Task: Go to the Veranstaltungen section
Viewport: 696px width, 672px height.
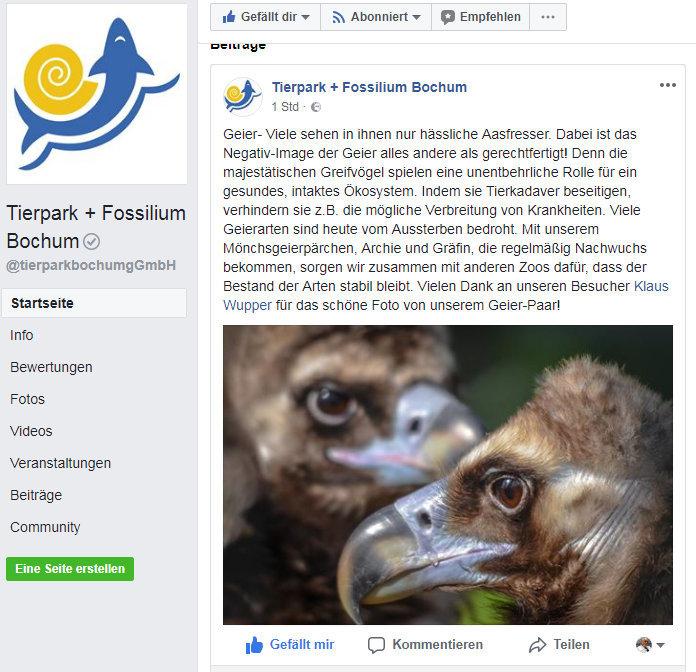Action: tap(60, 463)
